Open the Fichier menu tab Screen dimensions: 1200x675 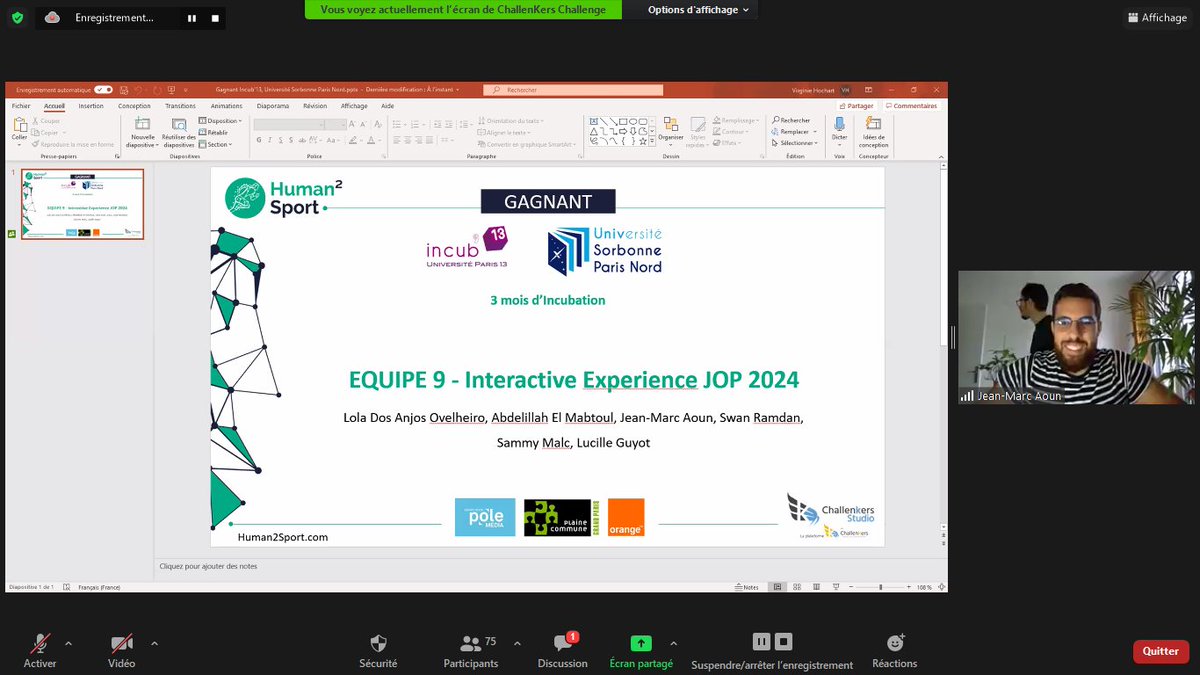[x=21, y=106]
